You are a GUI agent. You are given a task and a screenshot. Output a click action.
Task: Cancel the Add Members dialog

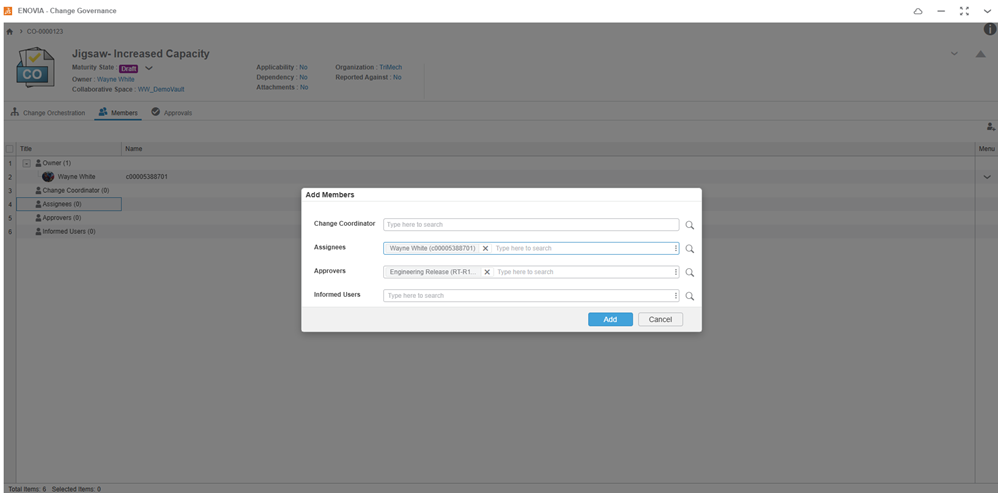(660, 320)
